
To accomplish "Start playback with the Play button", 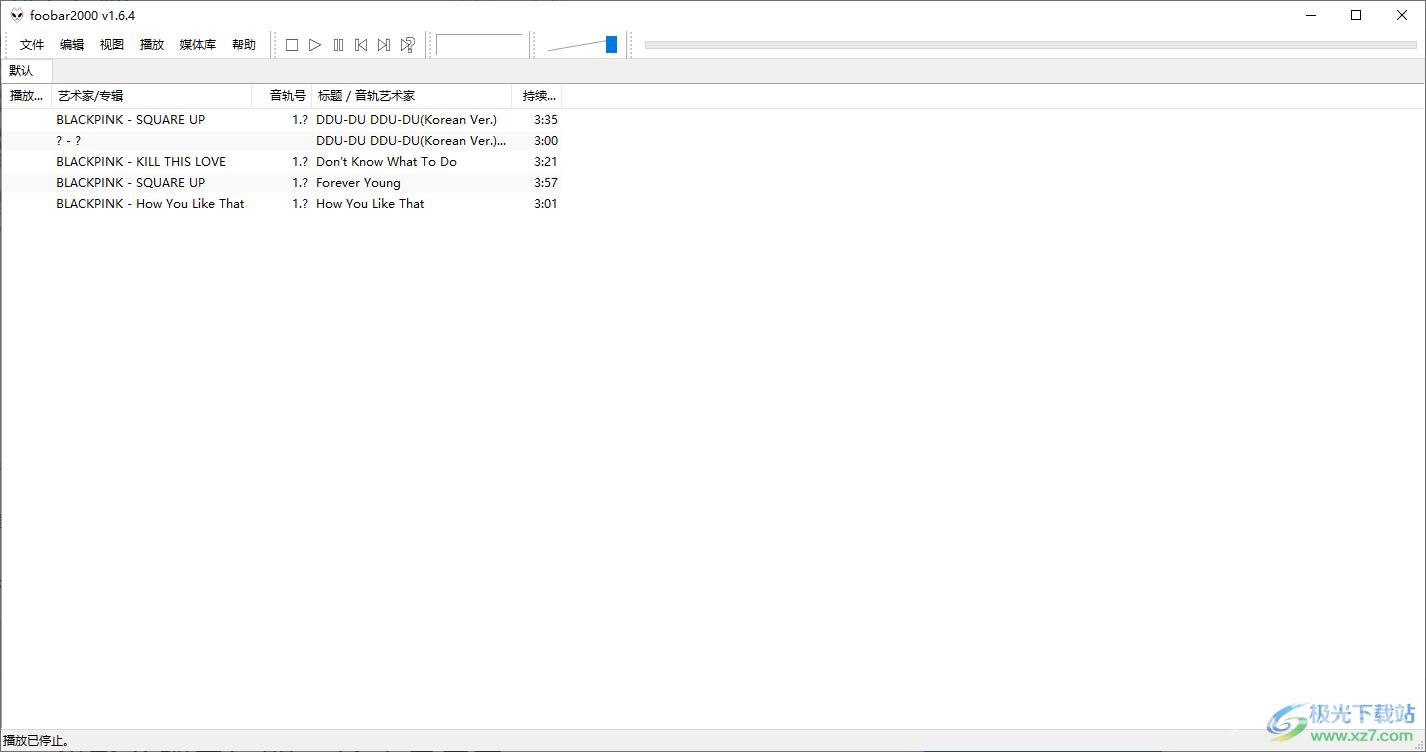I will pyautogui.click(x=315, y=45).
